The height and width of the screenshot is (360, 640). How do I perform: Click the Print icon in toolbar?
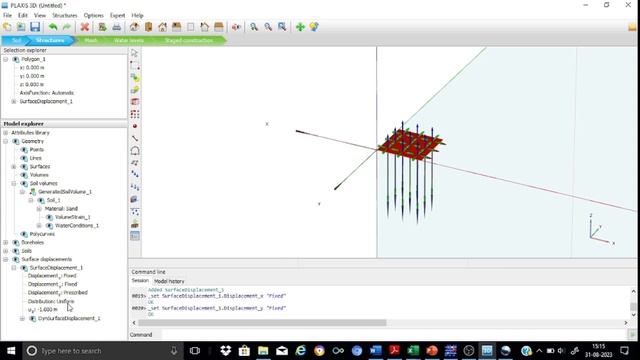(116, 27)
